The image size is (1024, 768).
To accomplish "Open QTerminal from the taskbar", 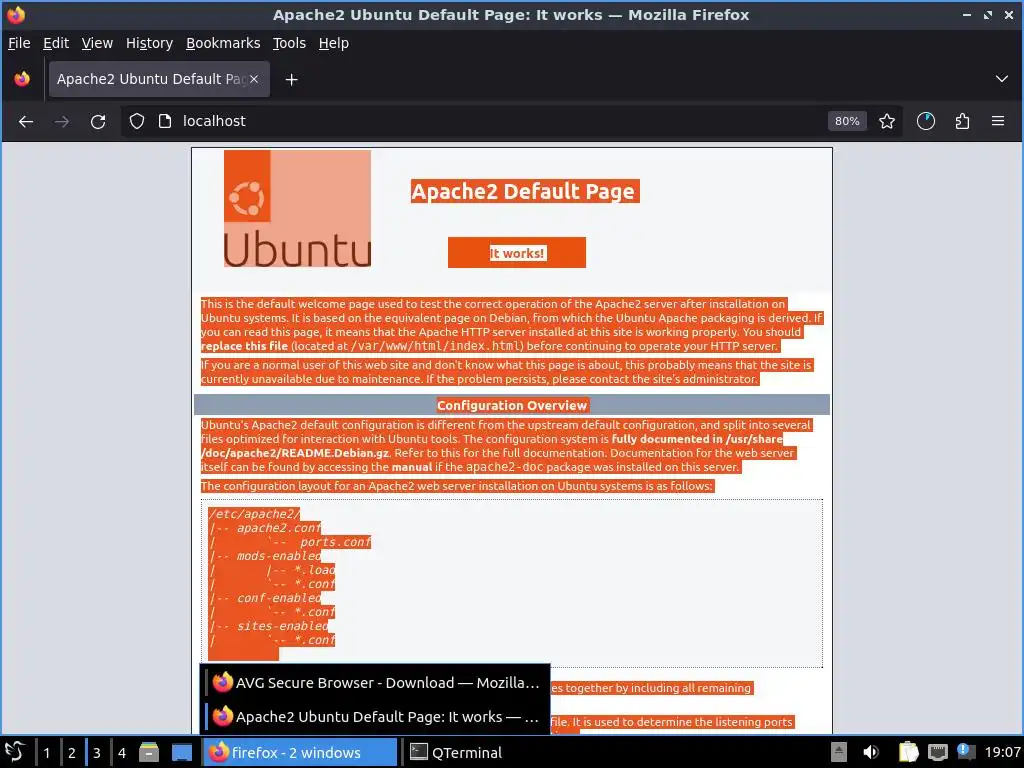I will (456, 752).
